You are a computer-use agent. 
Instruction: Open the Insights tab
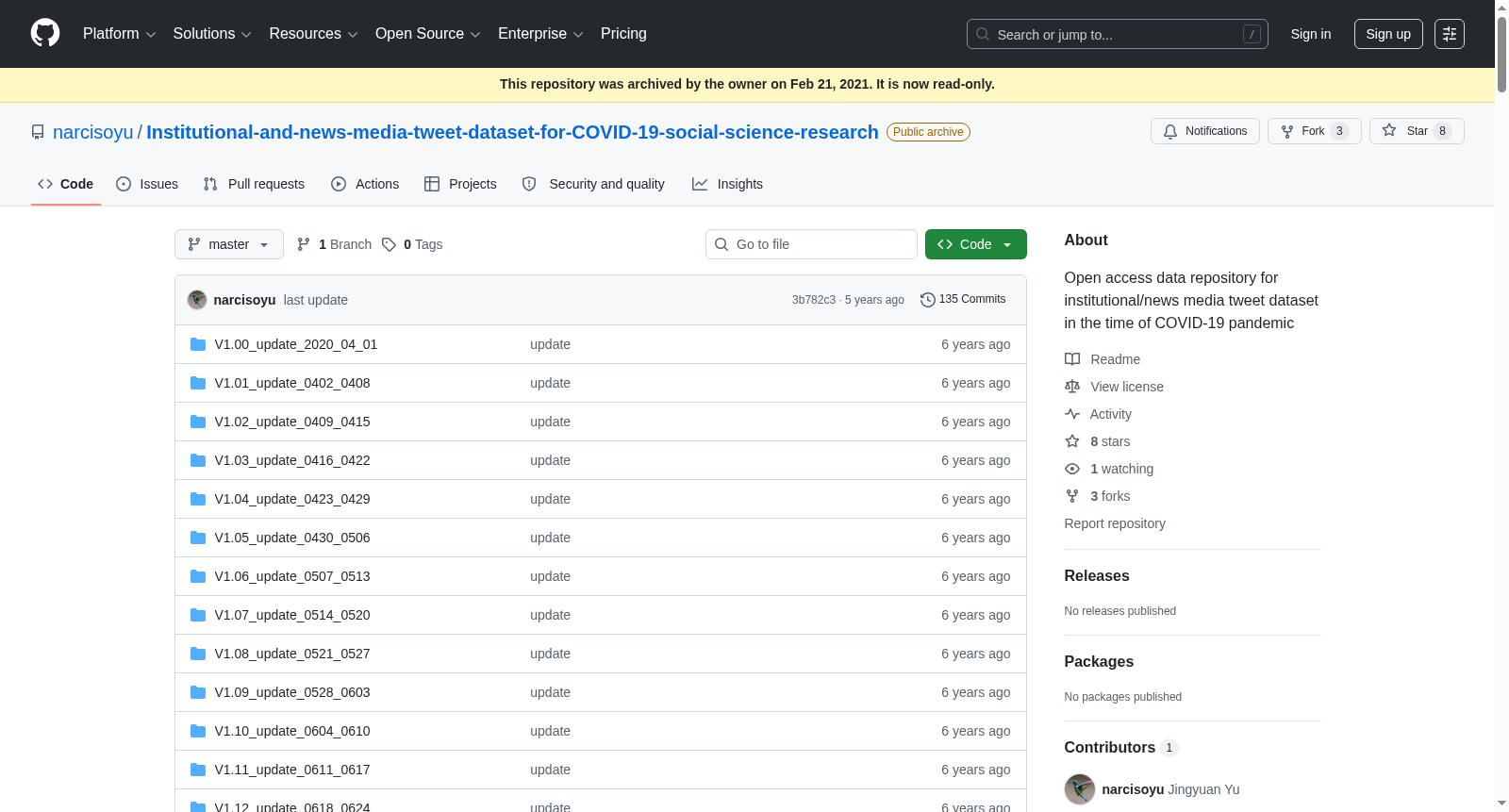727,184
